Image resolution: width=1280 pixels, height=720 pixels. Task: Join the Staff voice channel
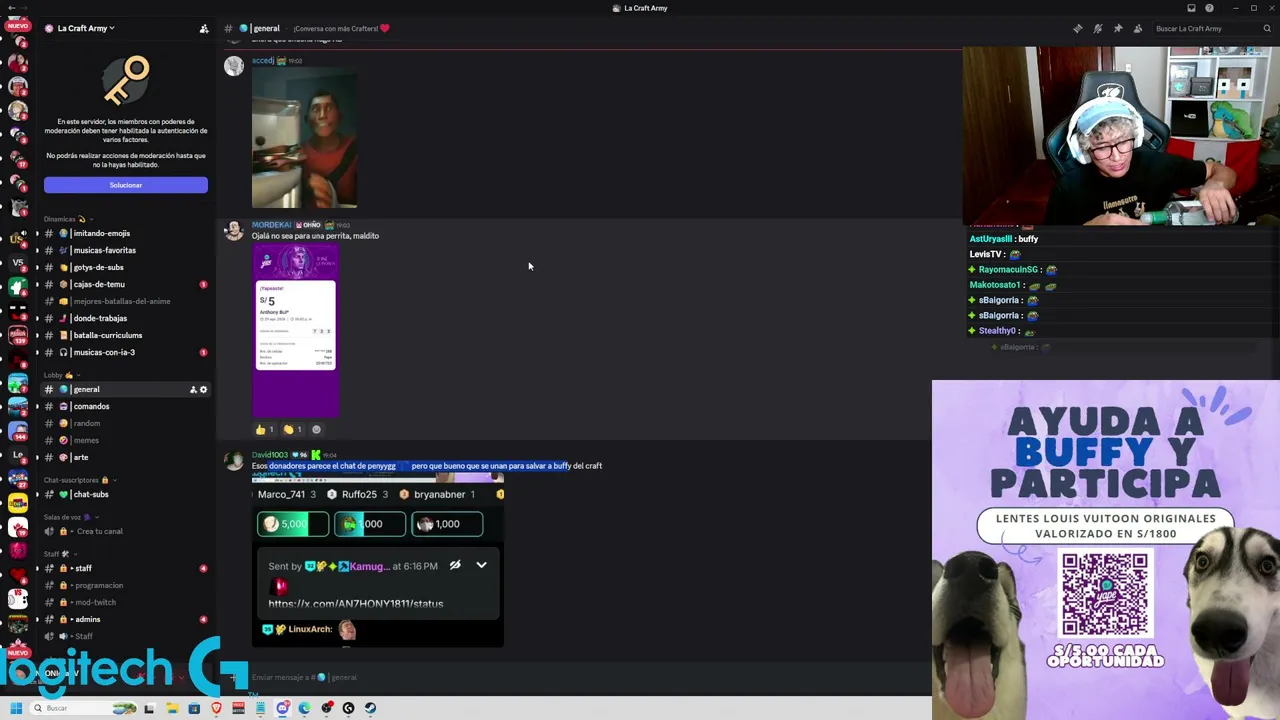pos(126,636)
